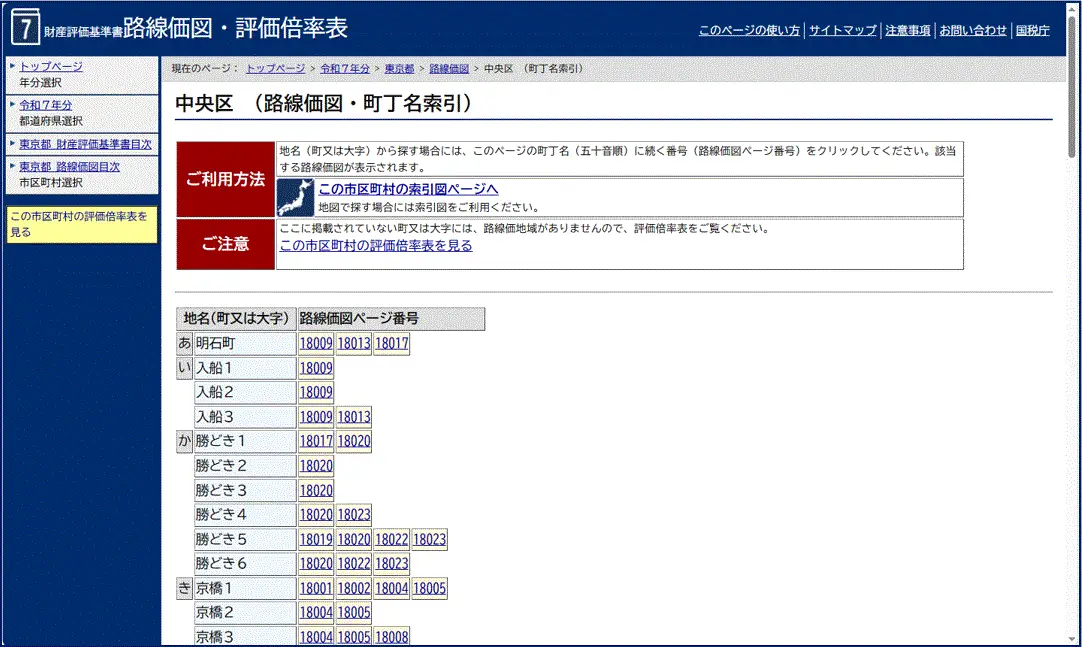Screen dimensions: 1082x647
Task: Open the サイトマップ page
Action: click(842, 30)
